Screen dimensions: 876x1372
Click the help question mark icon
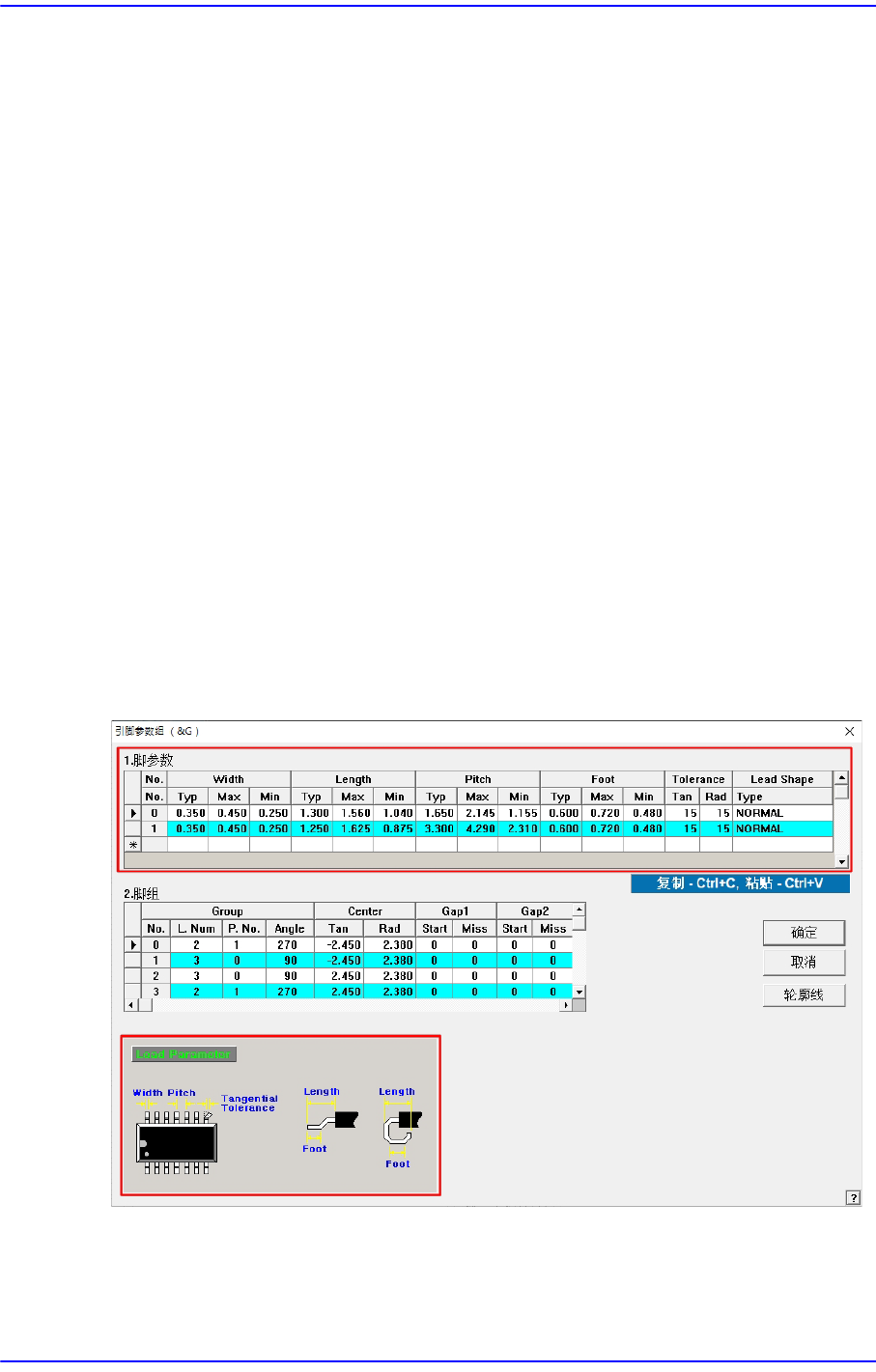853,1197
